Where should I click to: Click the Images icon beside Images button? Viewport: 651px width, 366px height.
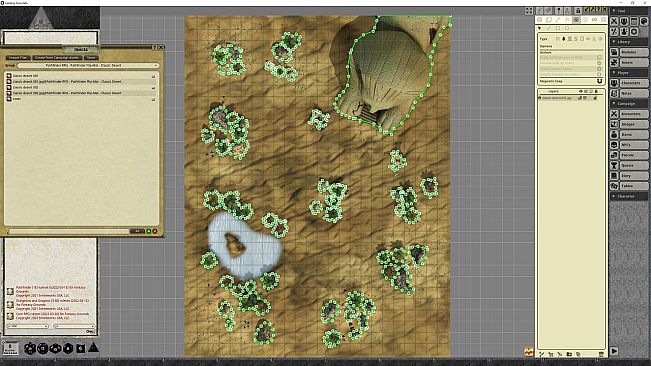coord(614,124)
